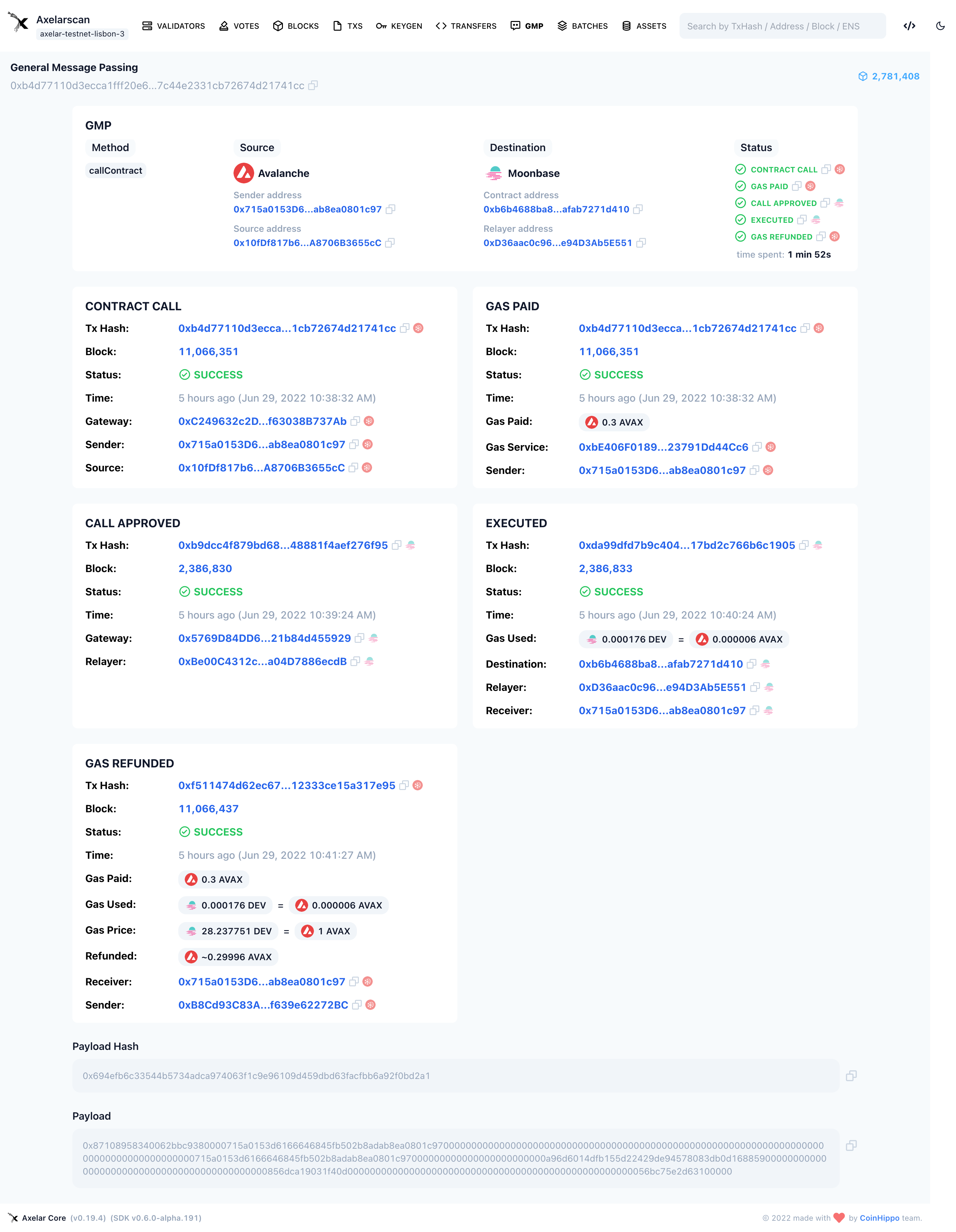
Task: Open the Validators menu
Action: (x=173, y=26)
